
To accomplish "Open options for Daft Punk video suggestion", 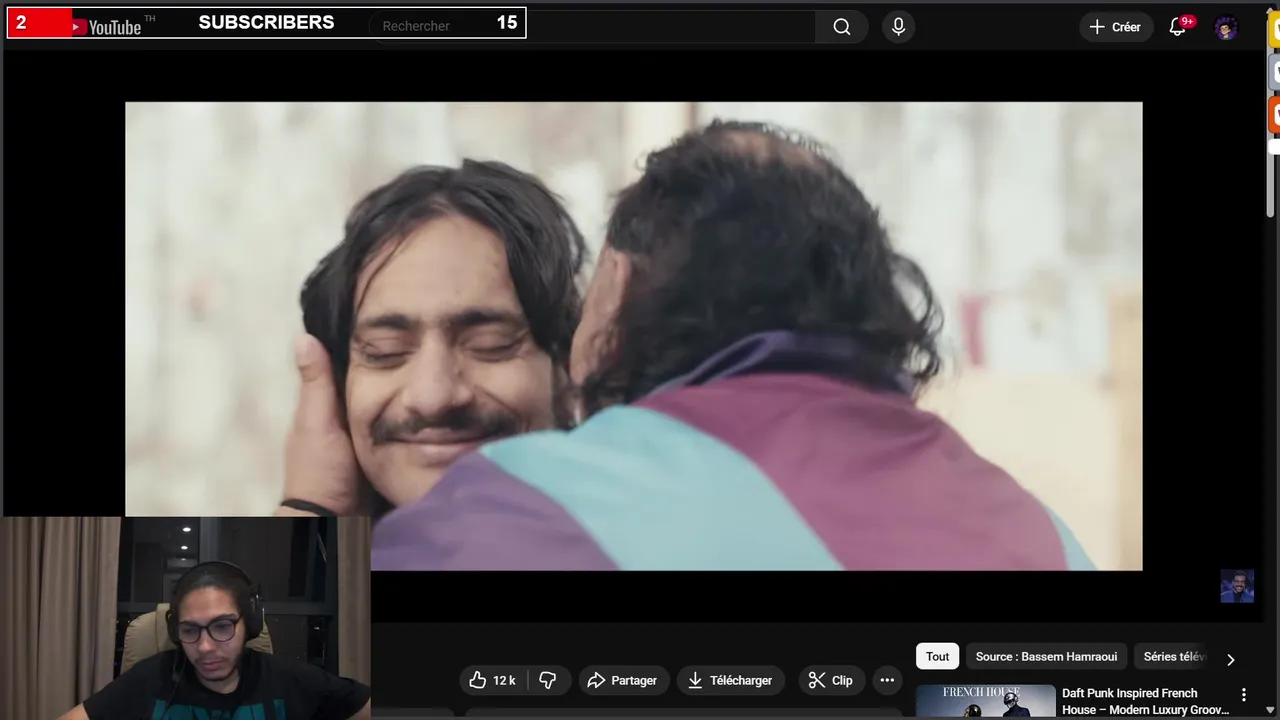I will tap(1244, 694).
